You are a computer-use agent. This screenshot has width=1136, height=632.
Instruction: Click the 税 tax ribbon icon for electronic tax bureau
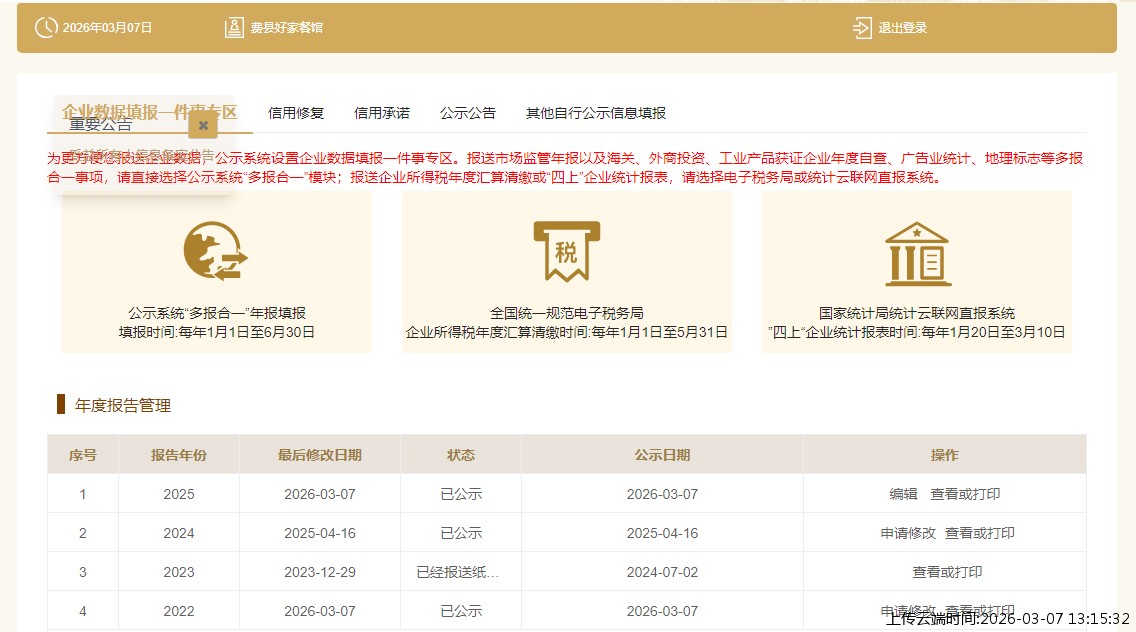click(x=565, y=250)
